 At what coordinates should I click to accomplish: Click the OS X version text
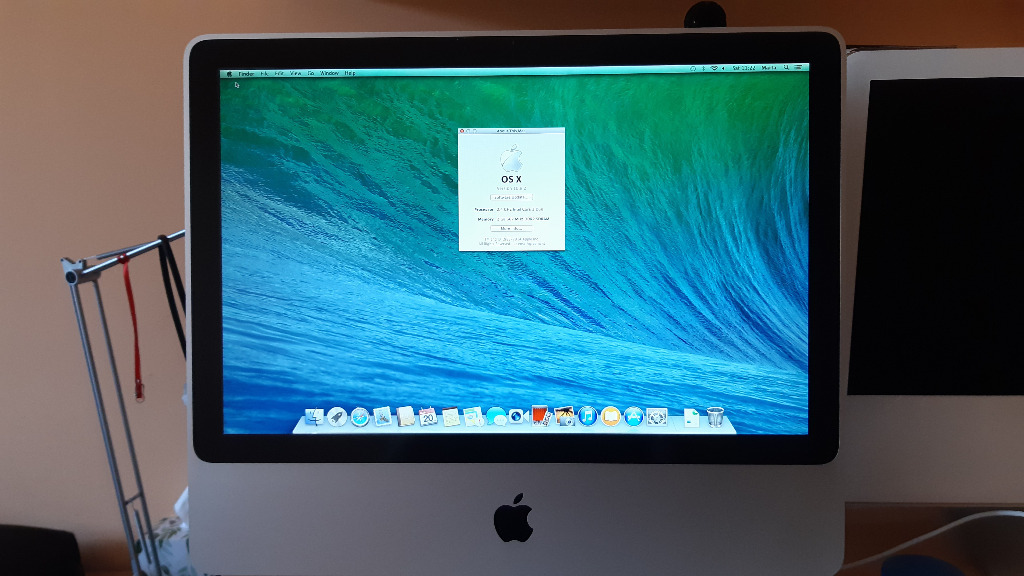pyautogui.click(x=511, y=188)
